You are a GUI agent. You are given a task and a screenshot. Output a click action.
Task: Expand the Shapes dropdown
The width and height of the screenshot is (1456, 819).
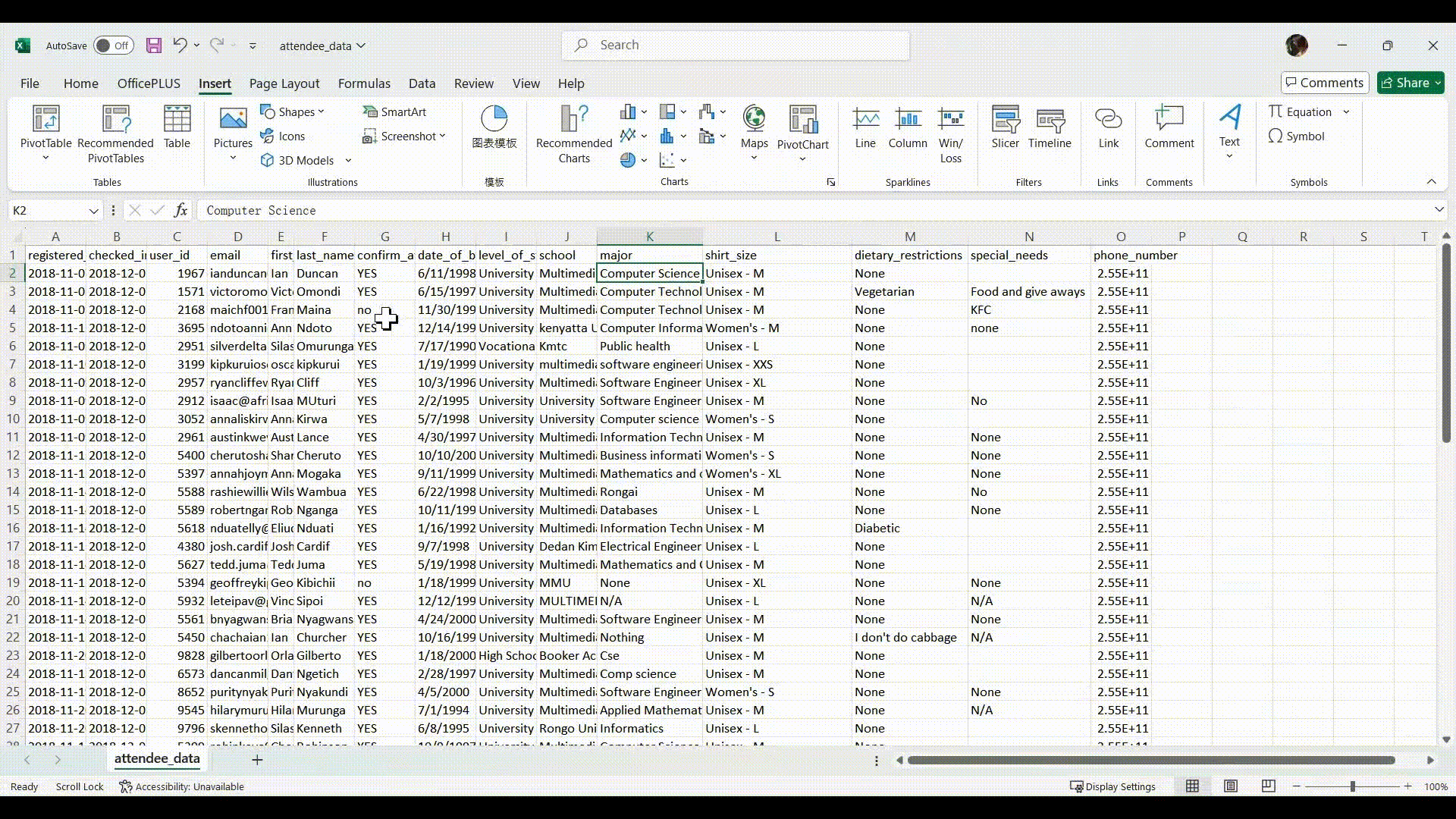[322, 112]
